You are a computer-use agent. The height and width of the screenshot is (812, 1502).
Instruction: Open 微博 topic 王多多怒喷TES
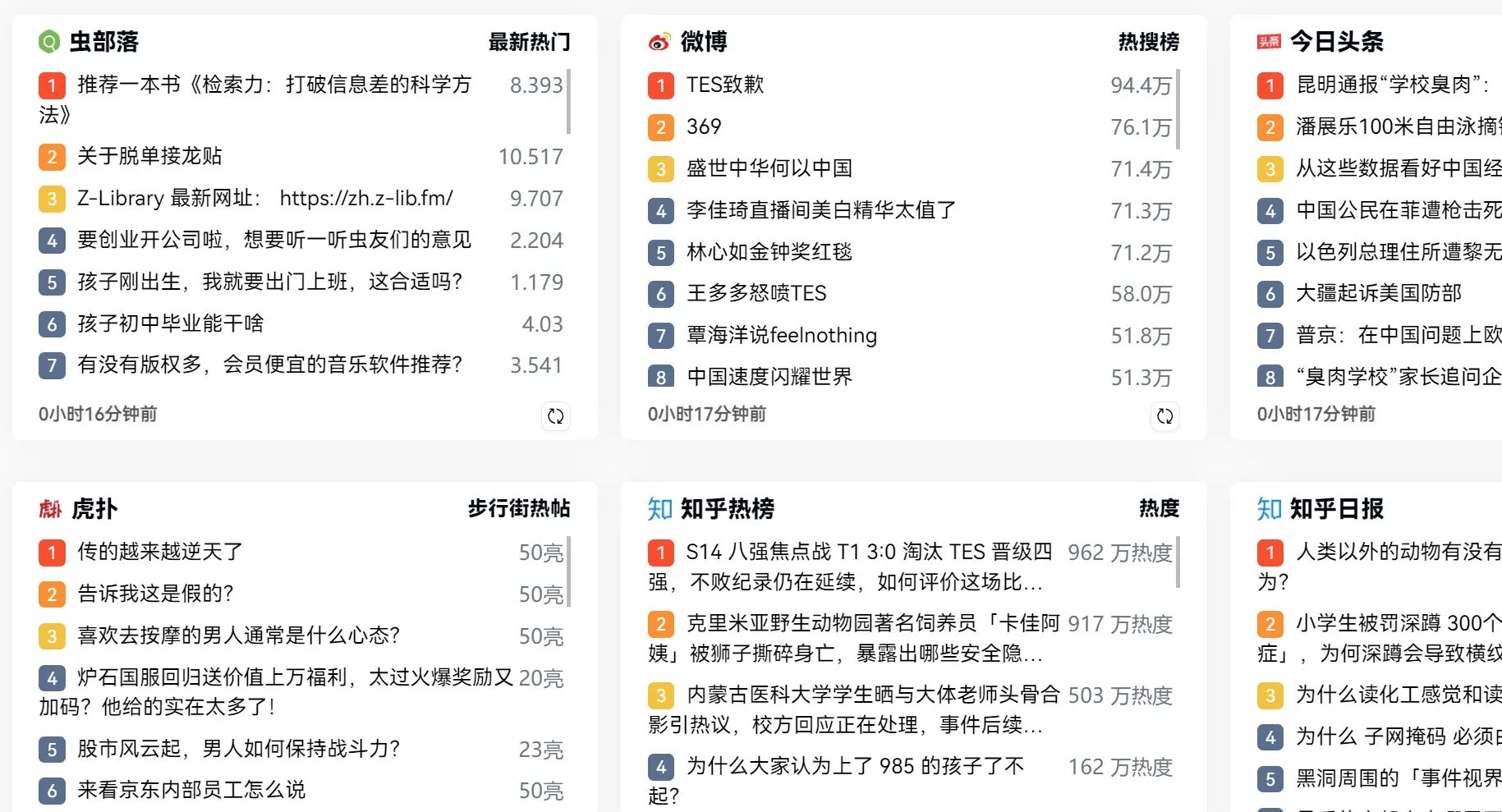(x=756, y=293)
